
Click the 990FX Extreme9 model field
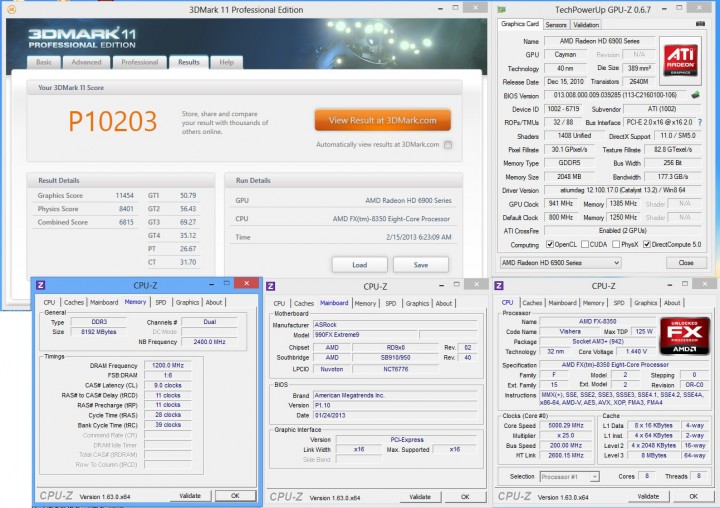pos(364,335)
